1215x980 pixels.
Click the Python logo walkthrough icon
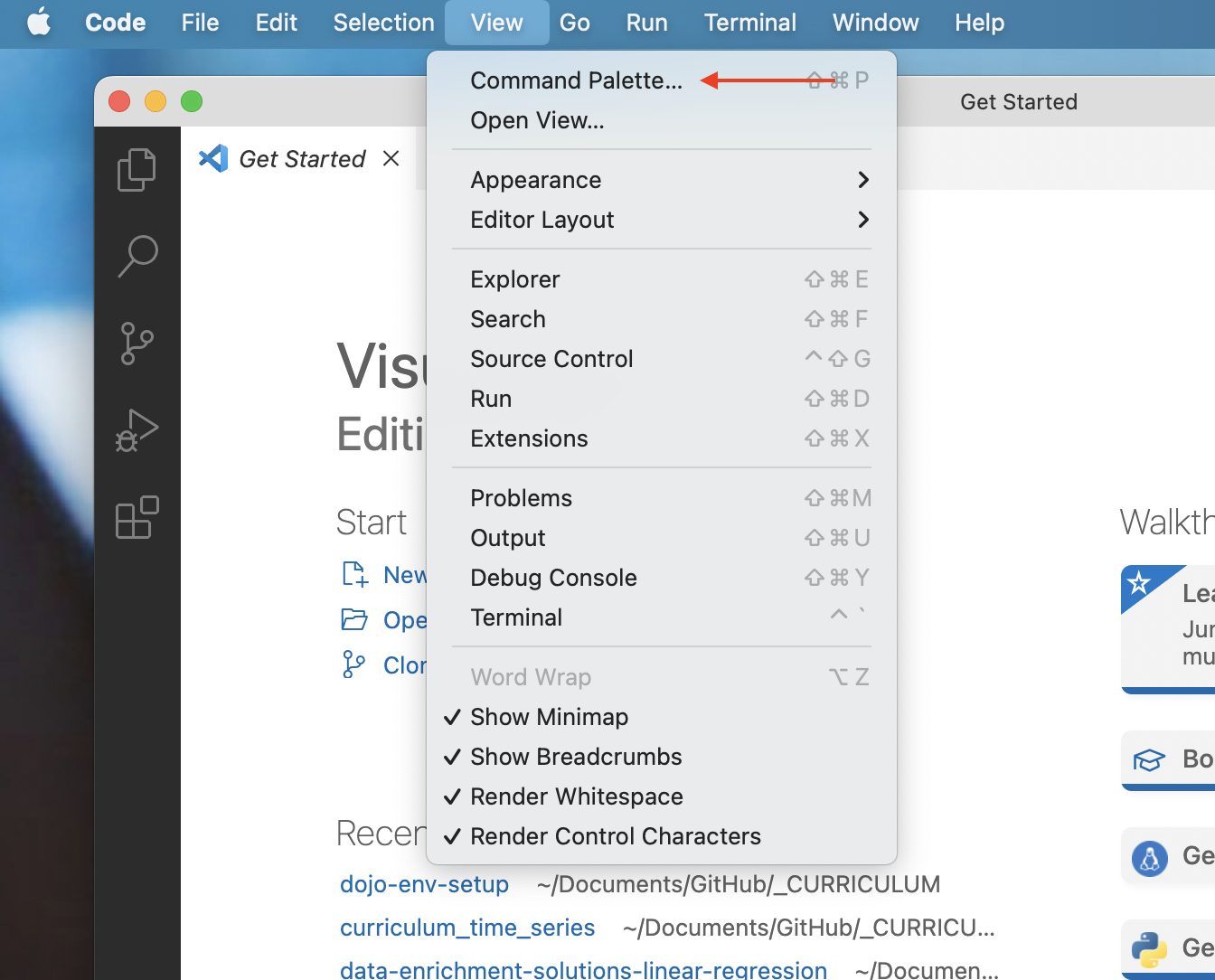point(1150,949)
